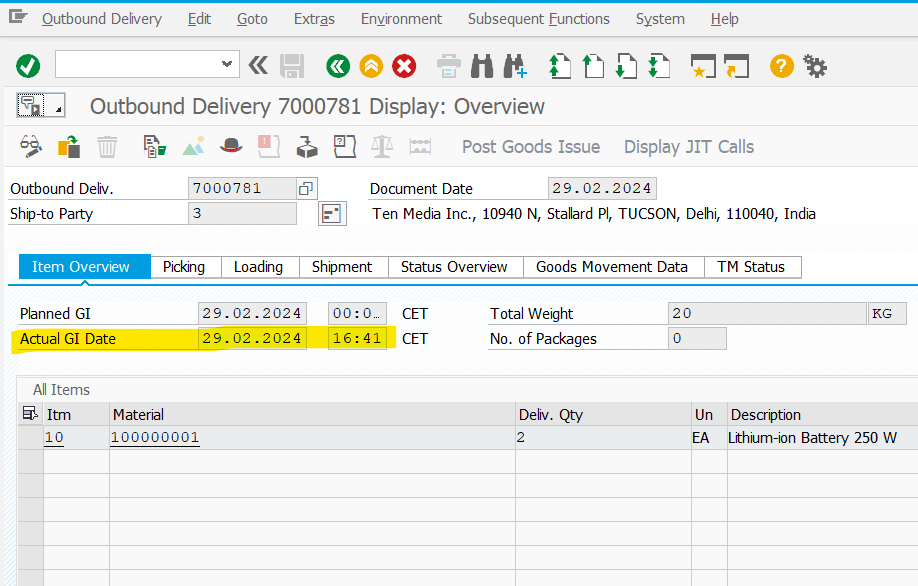Click the green Back arrow icon
This screenshot has width=918, height=586.
click(338, 66)
